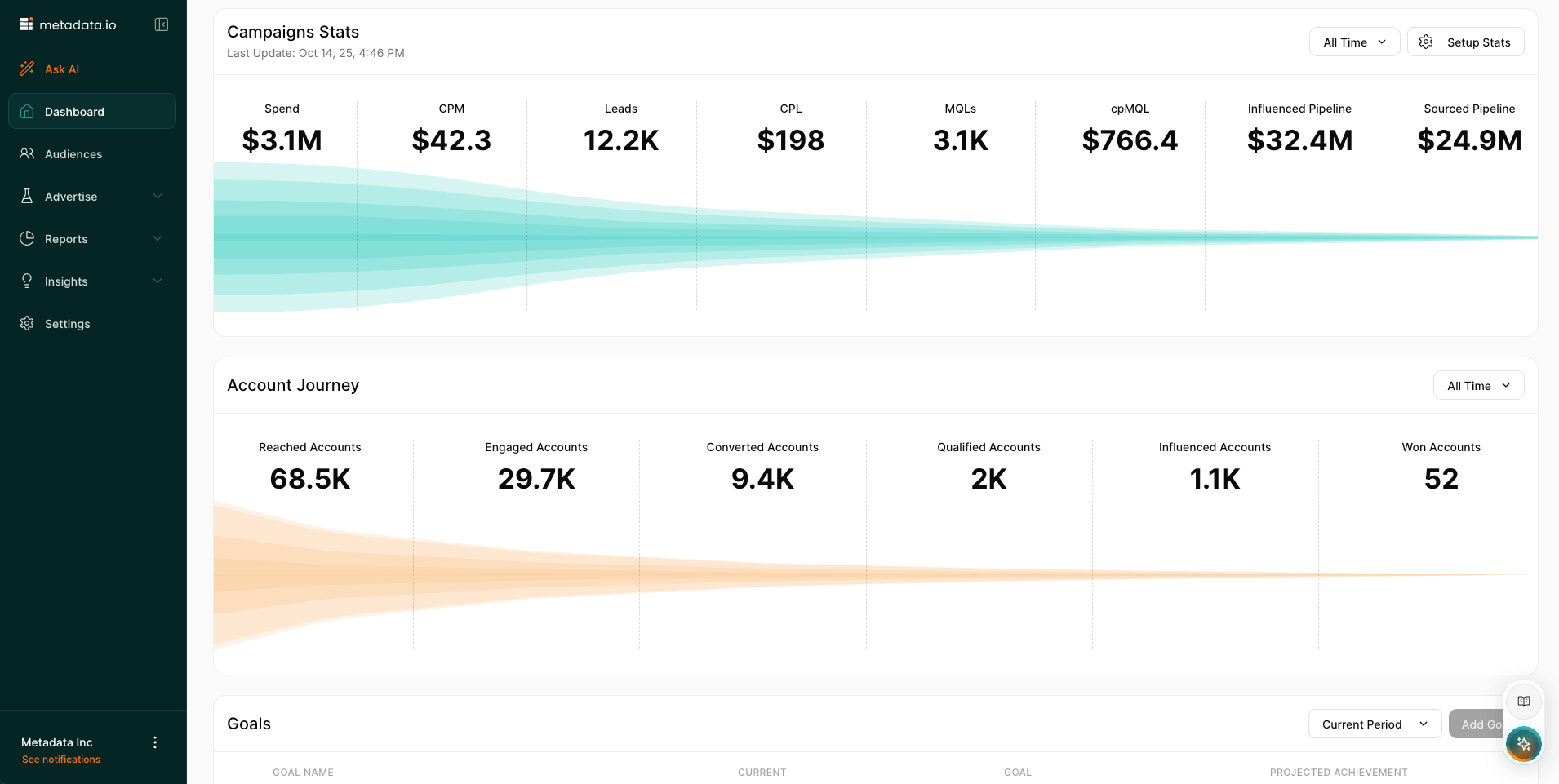This screenshot has height=784, width=1559.
Task: Click the metadata.io logo icon
Action: [26, 24]
